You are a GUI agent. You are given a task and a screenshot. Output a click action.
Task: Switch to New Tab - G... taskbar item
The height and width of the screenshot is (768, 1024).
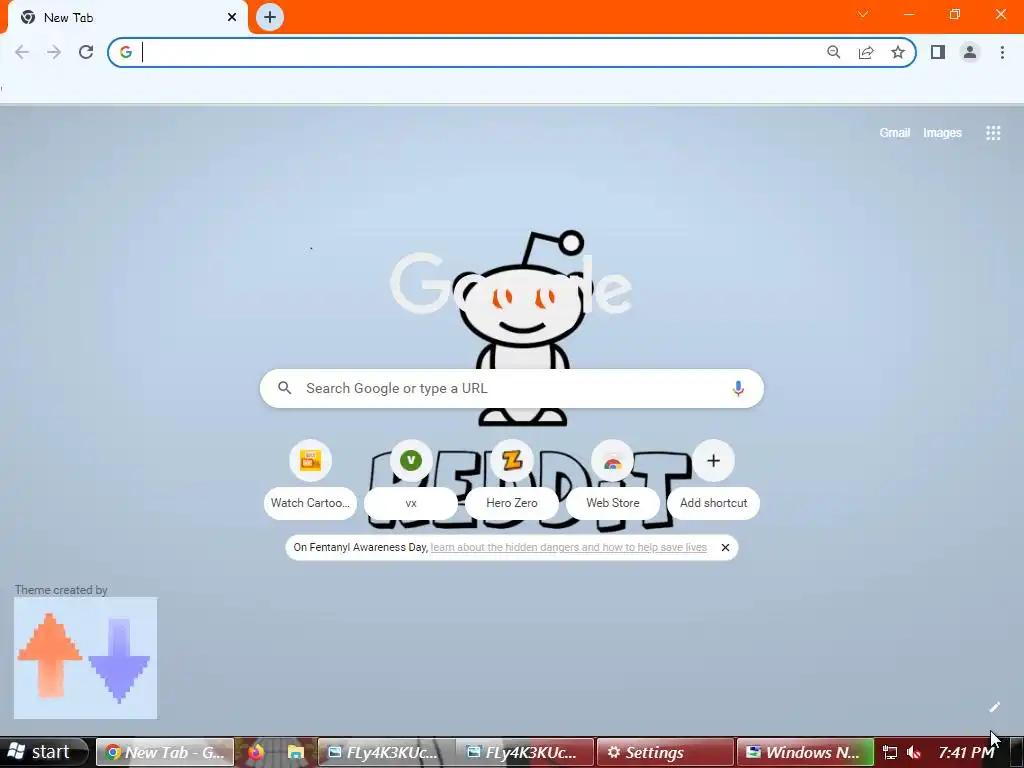165,752
